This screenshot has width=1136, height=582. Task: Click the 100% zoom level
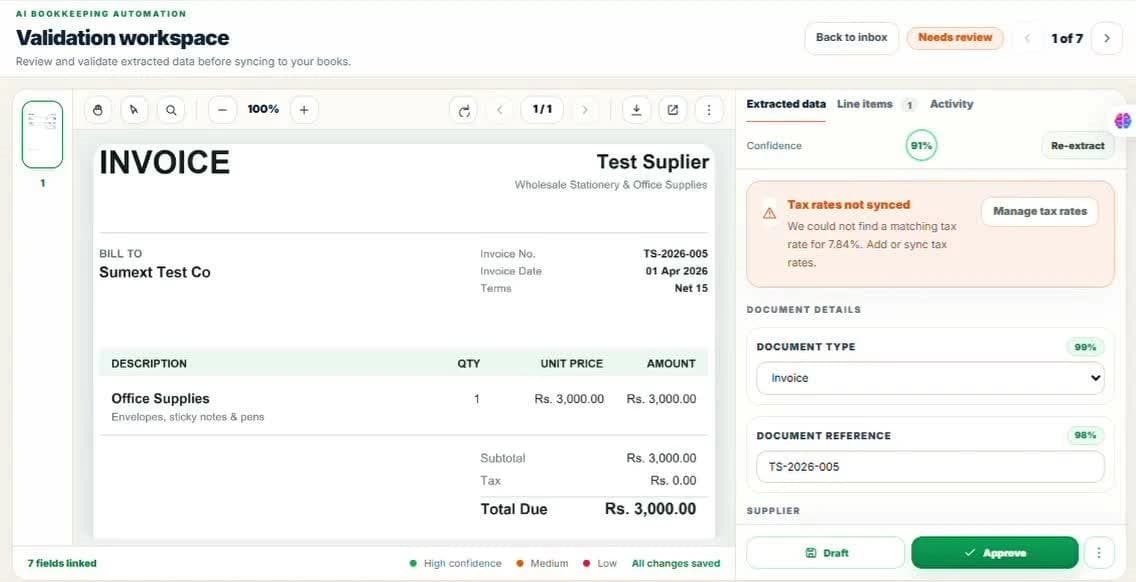point(263,109)
